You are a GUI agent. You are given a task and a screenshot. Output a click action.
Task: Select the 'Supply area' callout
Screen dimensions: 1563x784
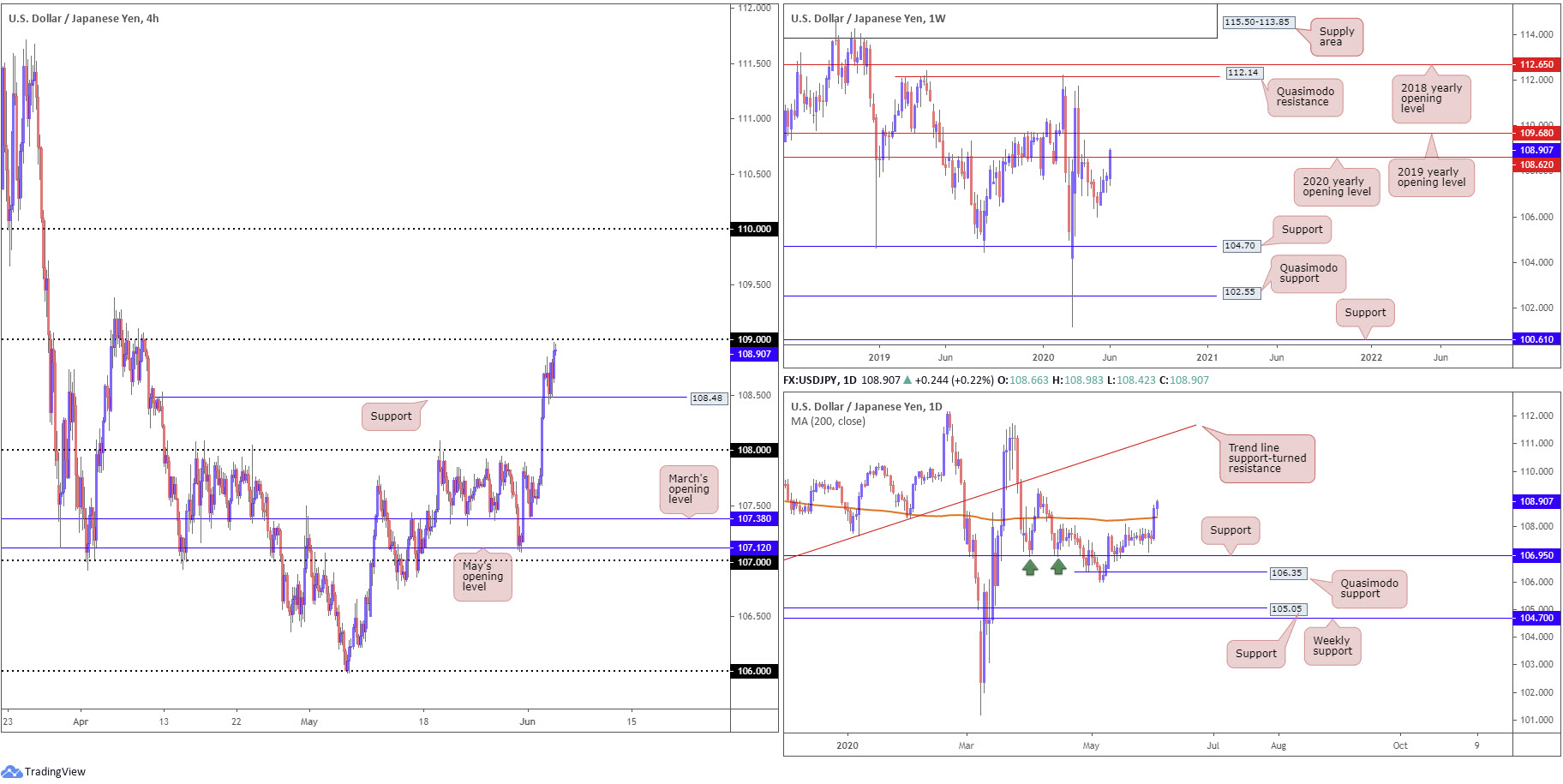pyautogui.click(x=1336, y=37)
